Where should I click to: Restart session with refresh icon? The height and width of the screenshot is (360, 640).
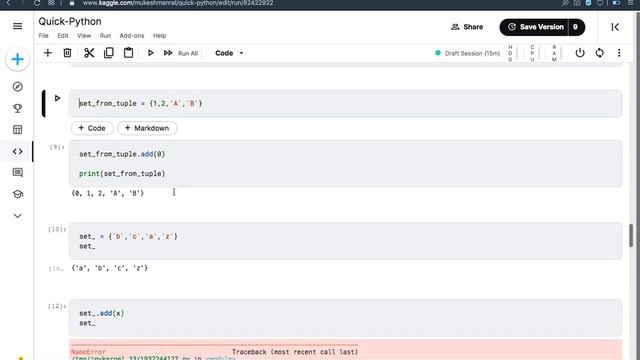599,53
